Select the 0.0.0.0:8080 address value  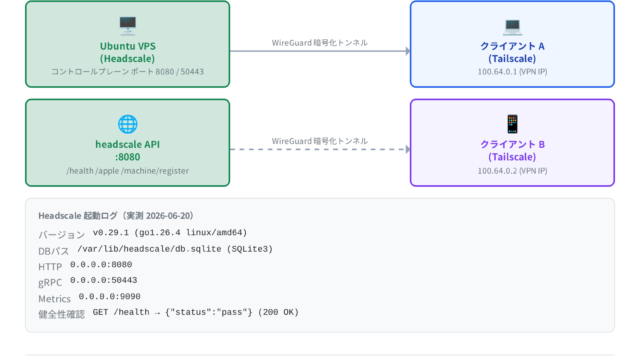click(x=101, y=265)
